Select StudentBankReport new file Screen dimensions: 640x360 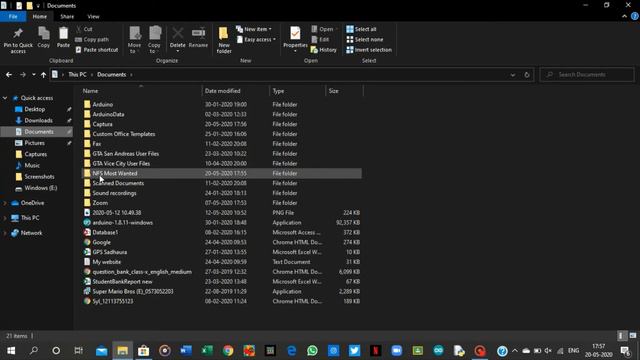(x=122, y=282)
